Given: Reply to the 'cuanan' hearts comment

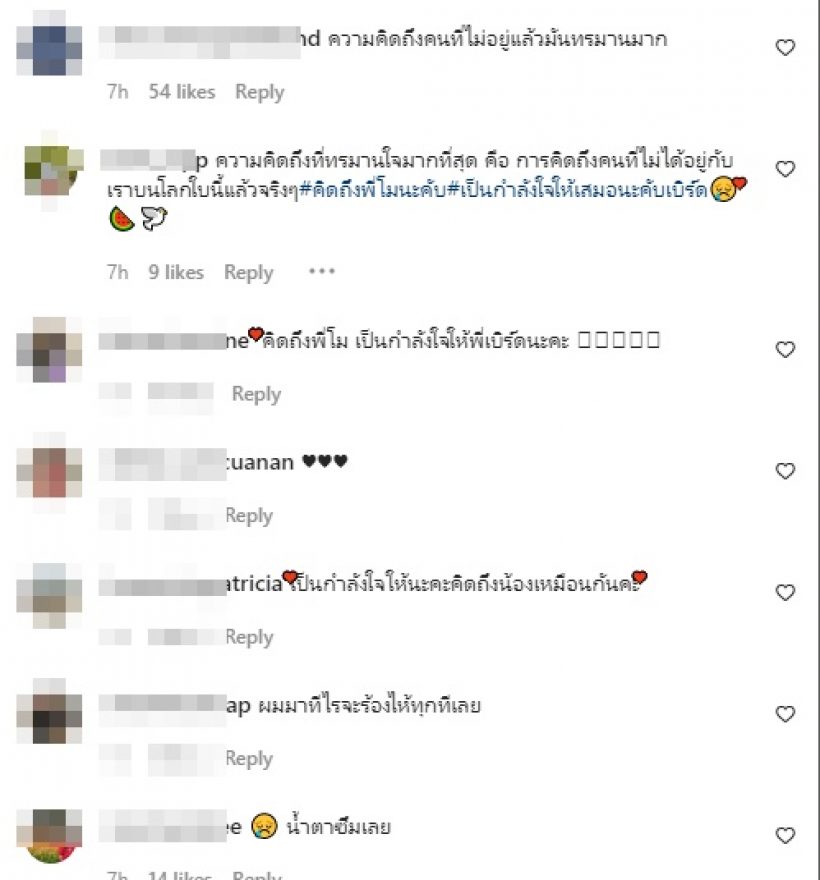Looking at the screenshot, I should point(249,515).
